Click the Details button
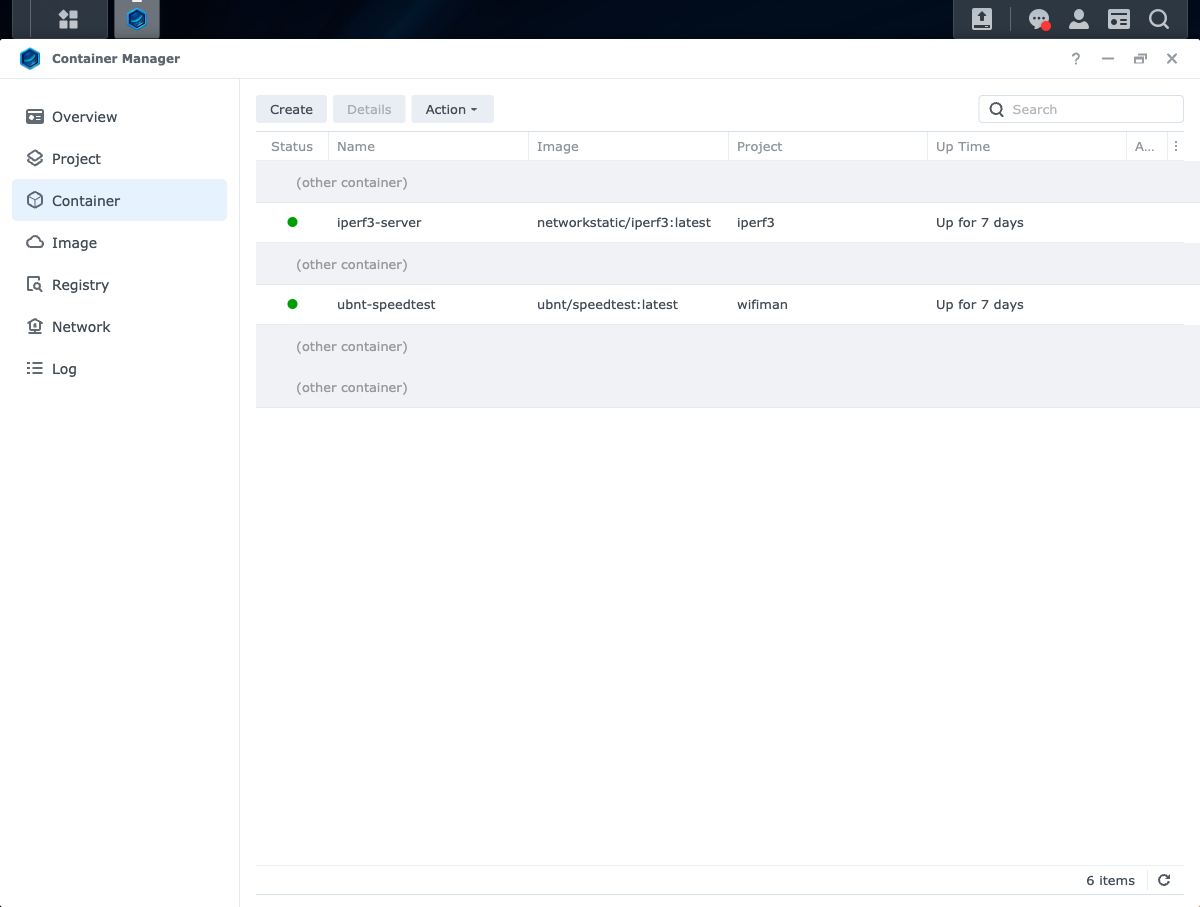This screenshot has height=907, width=1200. click(x=369, y=109)
